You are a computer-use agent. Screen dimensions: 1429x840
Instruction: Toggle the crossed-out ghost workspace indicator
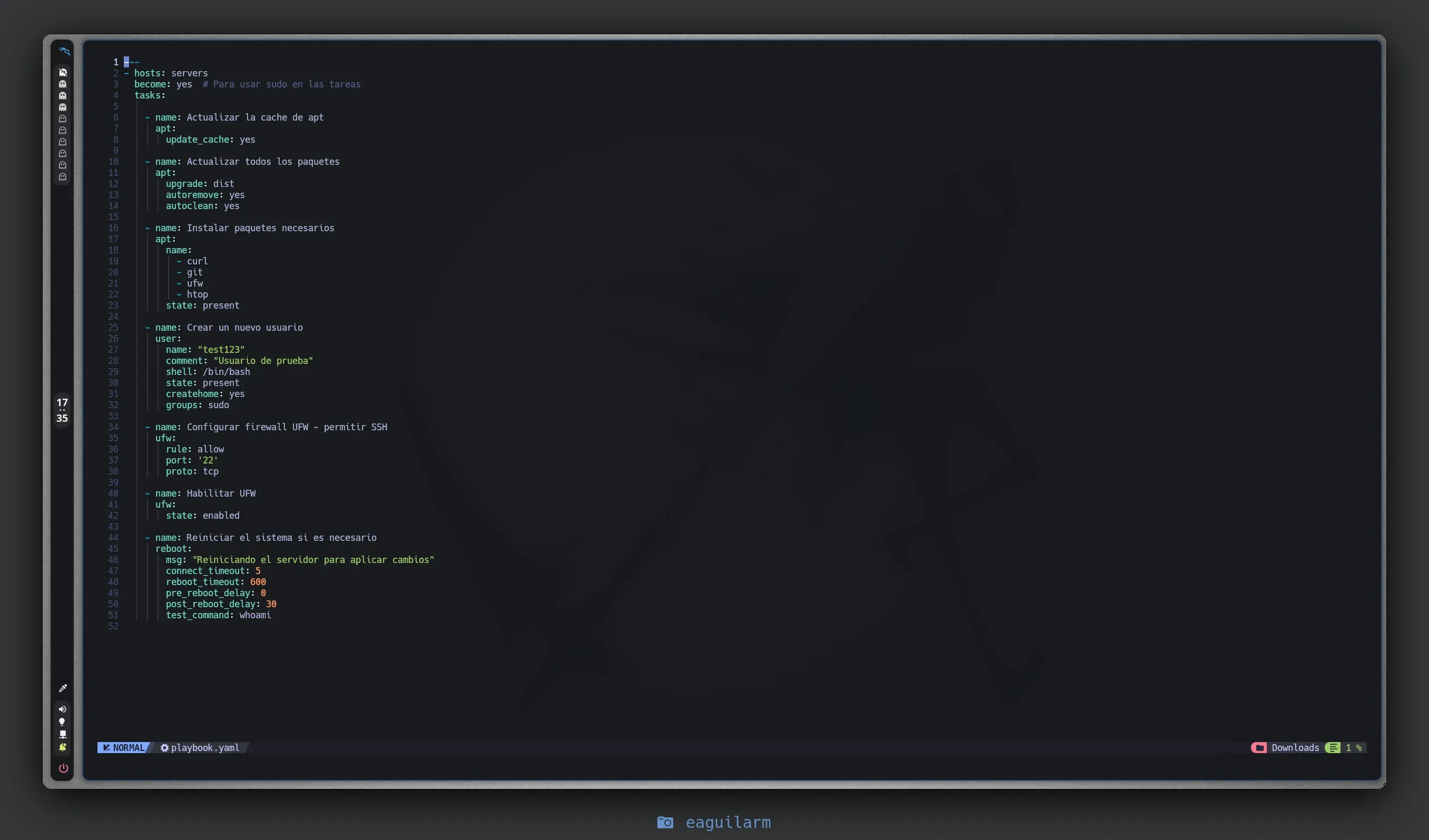coord(63,72)
